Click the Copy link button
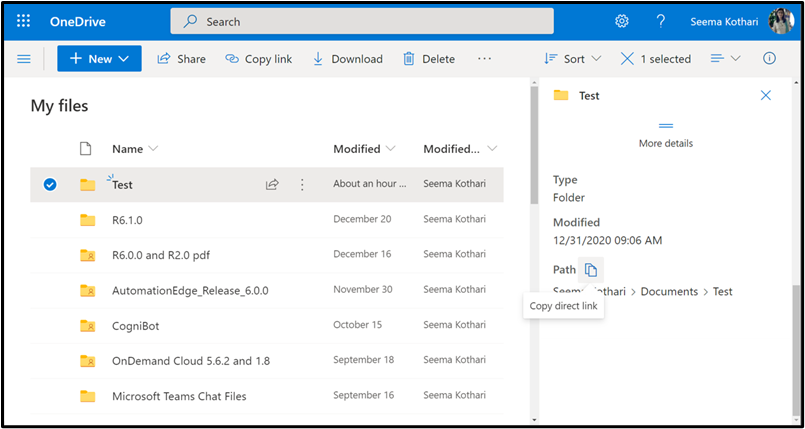Screen dimensions: 805x429 [x=258, y=59]
